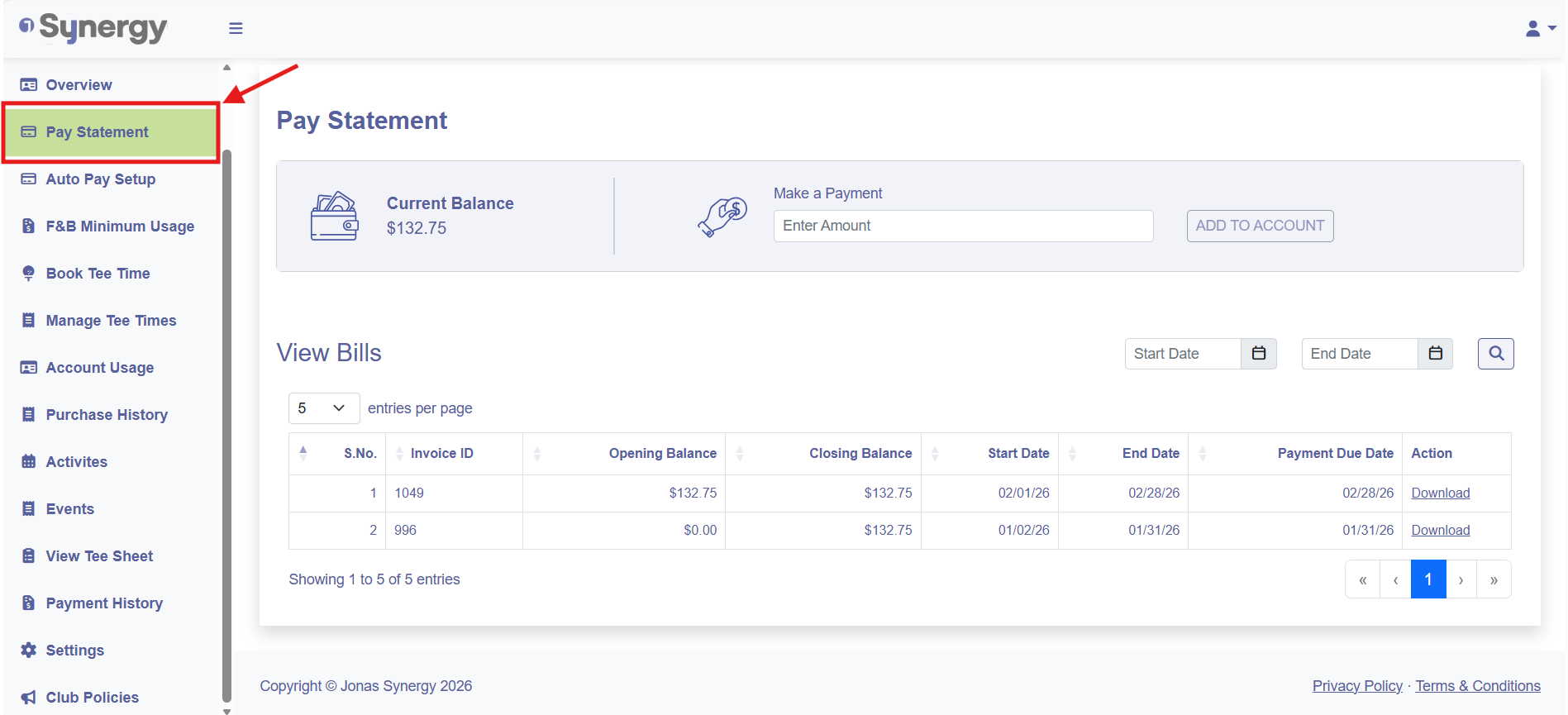Sort table by Invoice ID column

pos(441,454)
